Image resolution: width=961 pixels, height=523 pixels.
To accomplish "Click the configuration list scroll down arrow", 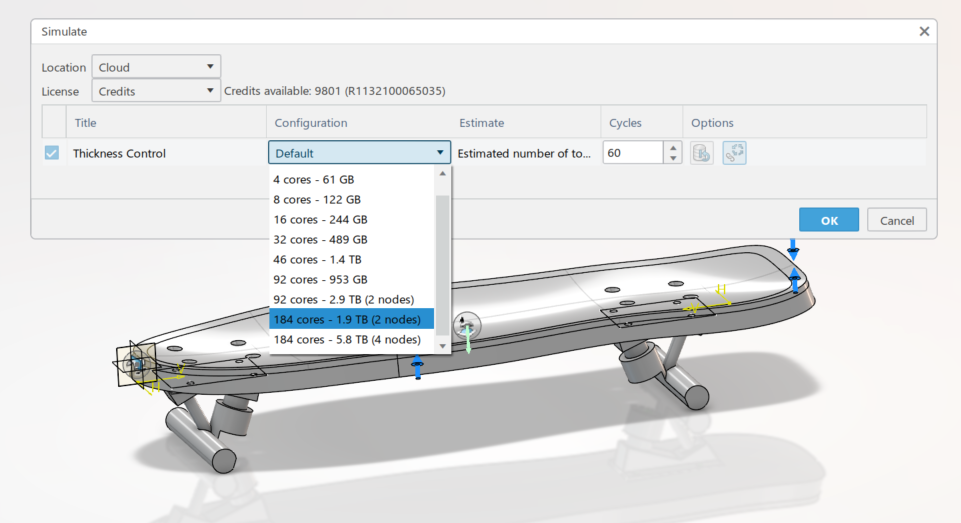I will [443, 346].
